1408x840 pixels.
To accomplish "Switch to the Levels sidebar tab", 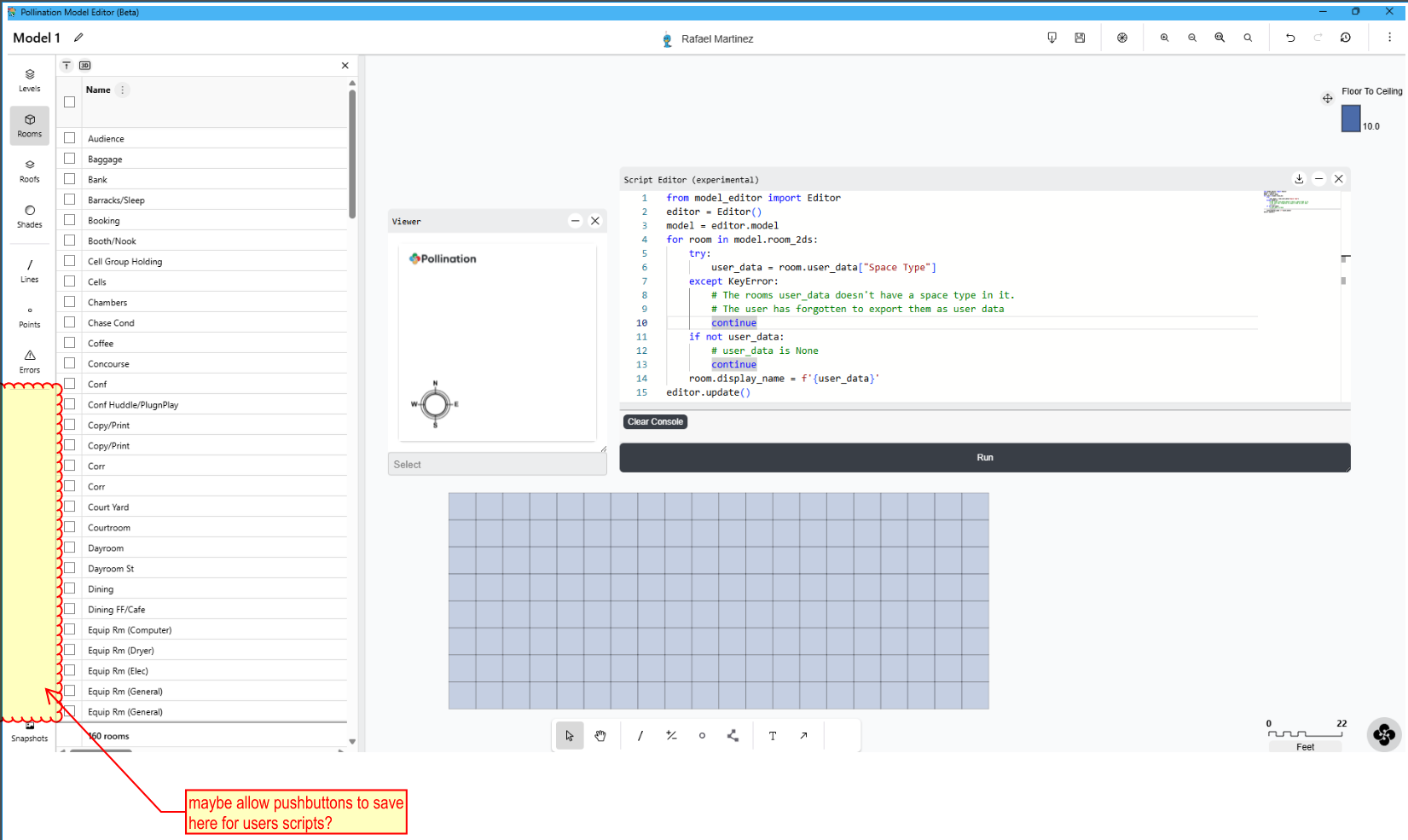I will [x=30, y=80].
